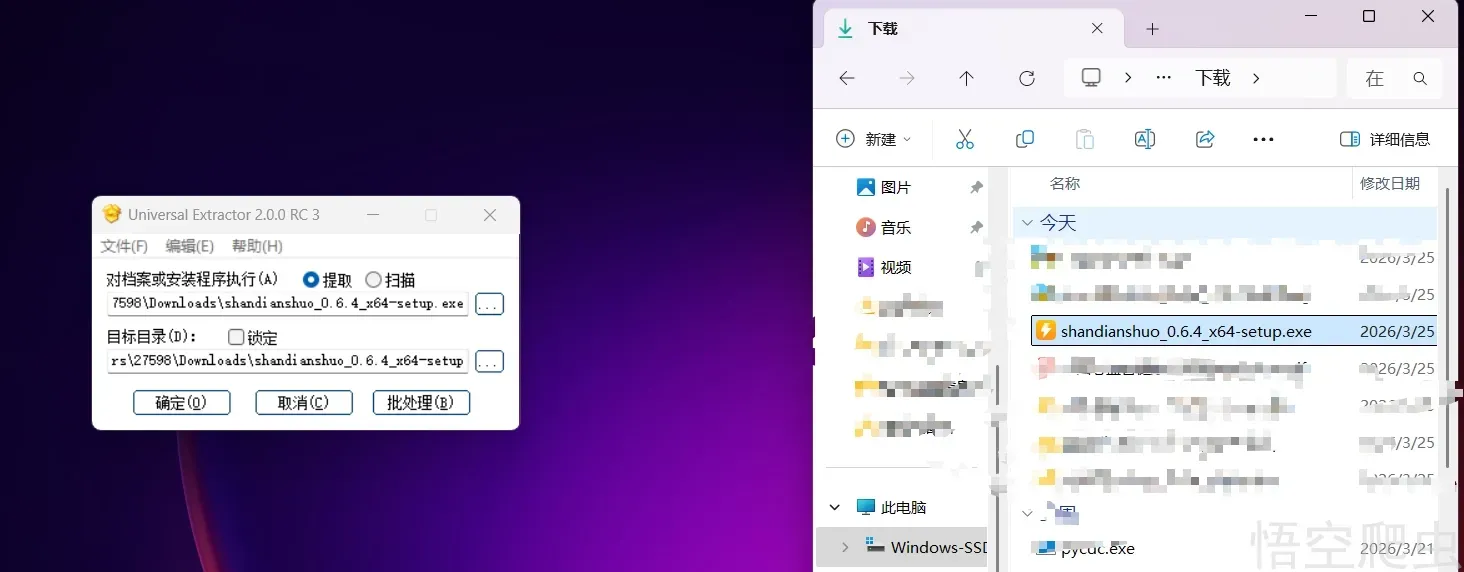
Task: Select the 扫描 (Scan) radio button
Action: (x=373, y=280)
